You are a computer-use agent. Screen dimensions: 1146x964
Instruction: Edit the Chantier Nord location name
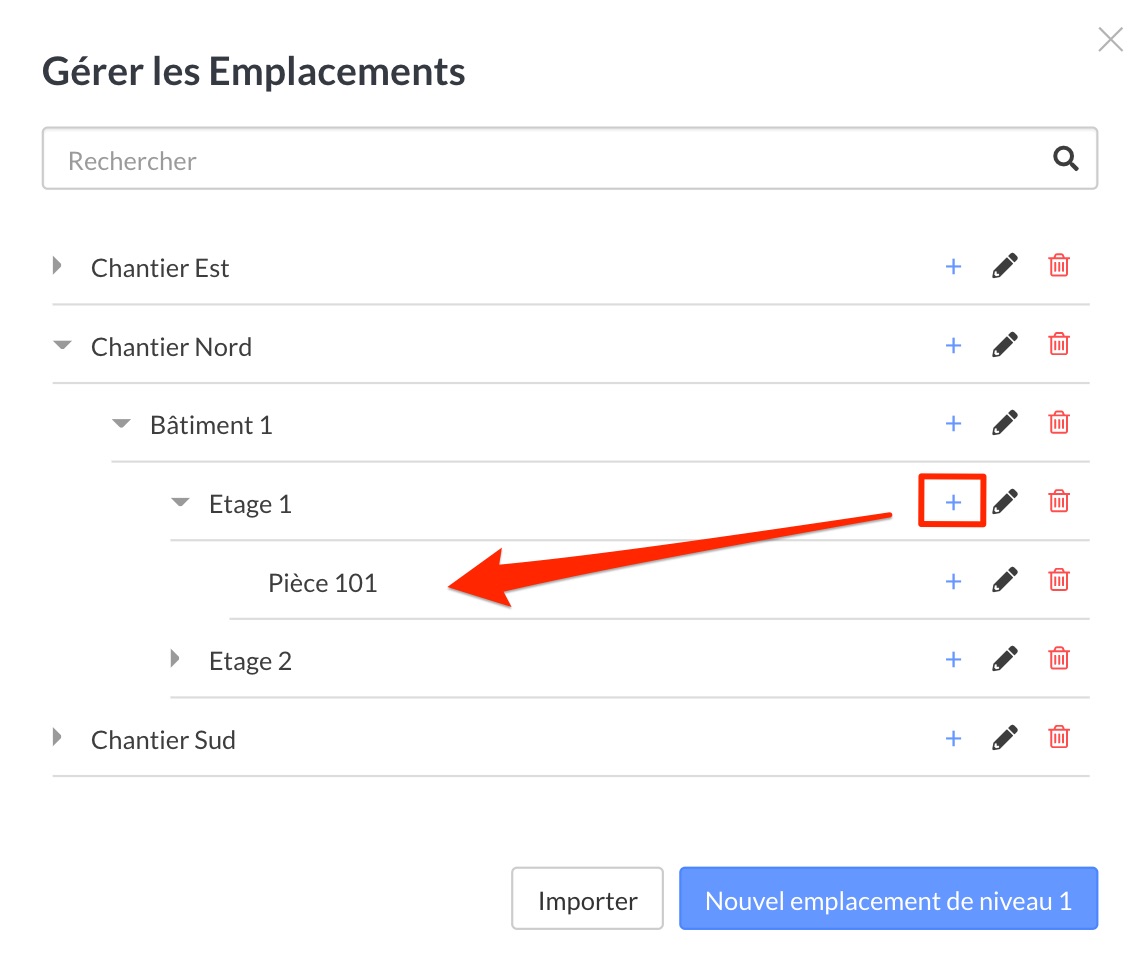[1005, 345]
